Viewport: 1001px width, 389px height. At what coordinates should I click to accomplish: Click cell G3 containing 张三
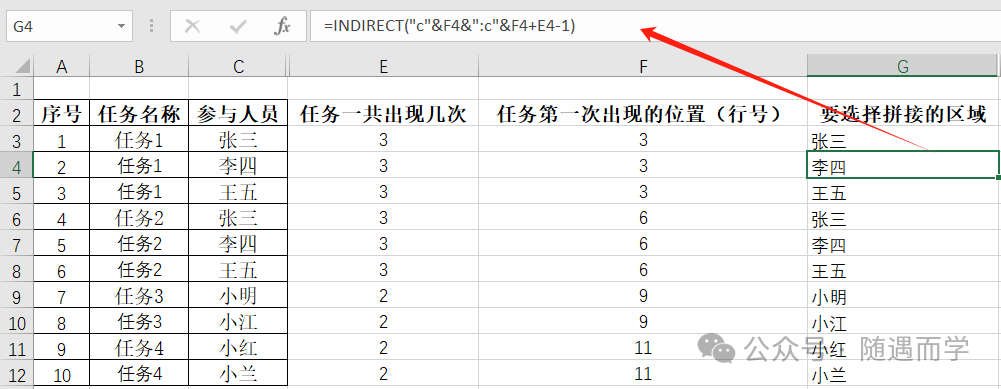pyautogui.click(x=903, y=140)
